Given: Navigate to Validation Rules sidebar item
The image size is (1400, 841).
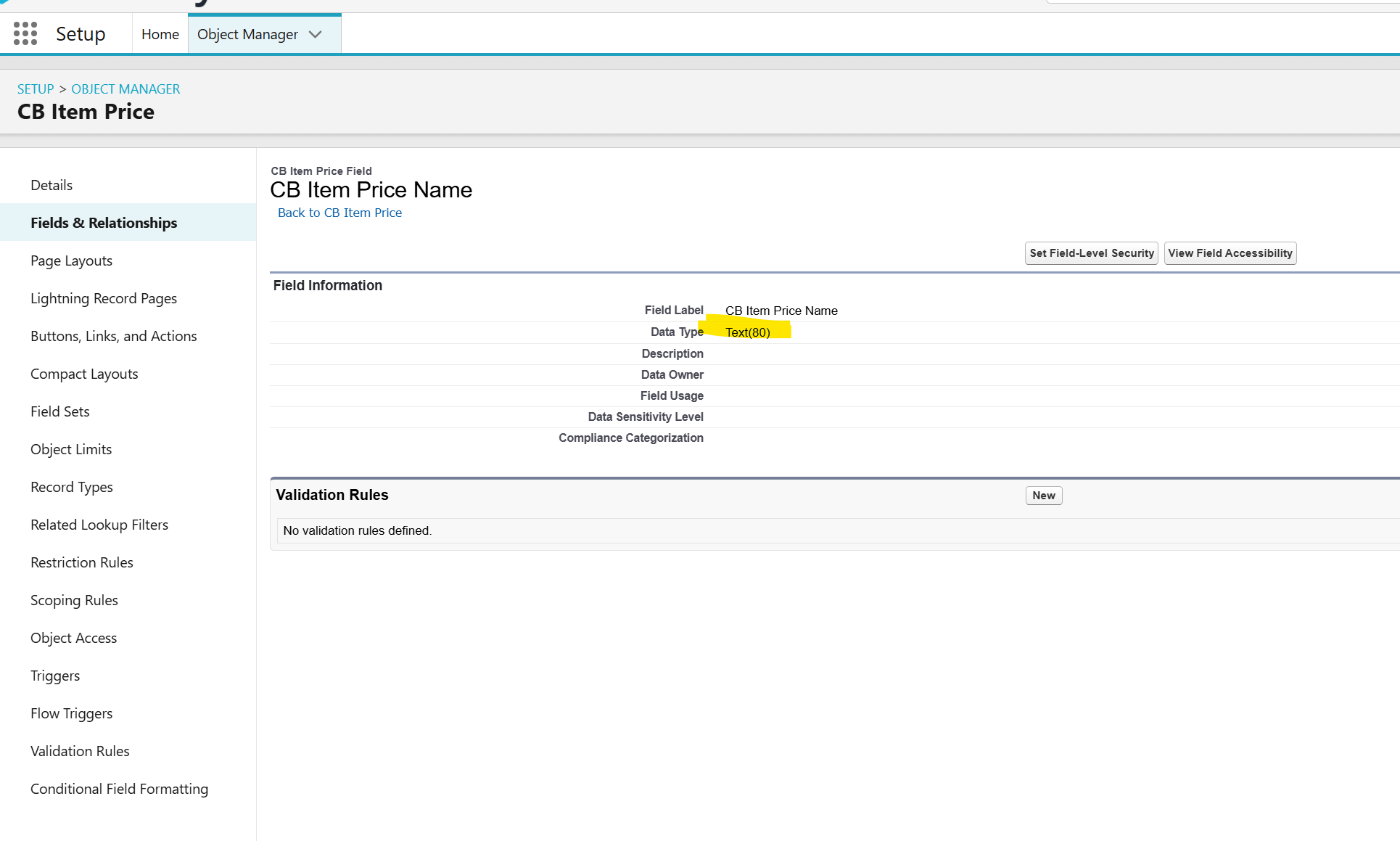Looking at the screenshot, I should click(80, 751).
